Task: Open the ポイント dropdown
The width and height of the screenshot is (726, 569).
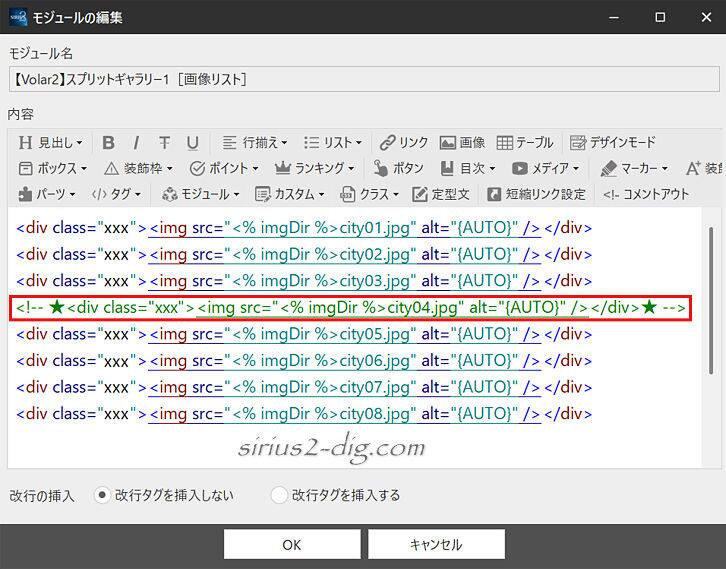Action: click(224, 169)
